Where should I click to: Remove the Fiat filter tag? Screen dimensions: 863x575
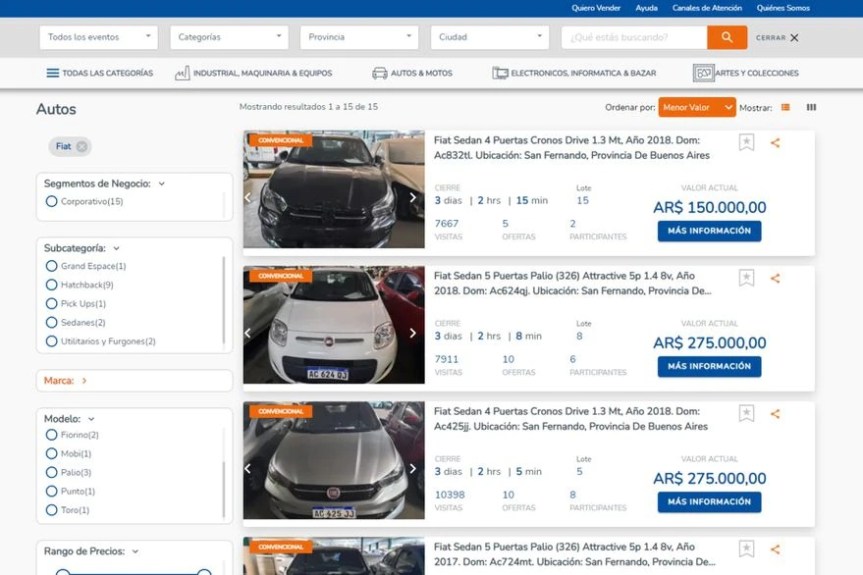[x=82, y=146]
